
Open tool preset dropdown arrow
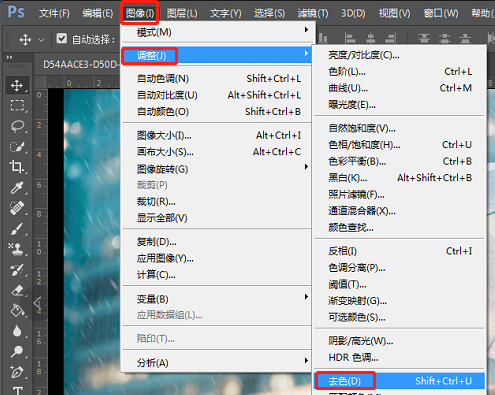[41, 40]
